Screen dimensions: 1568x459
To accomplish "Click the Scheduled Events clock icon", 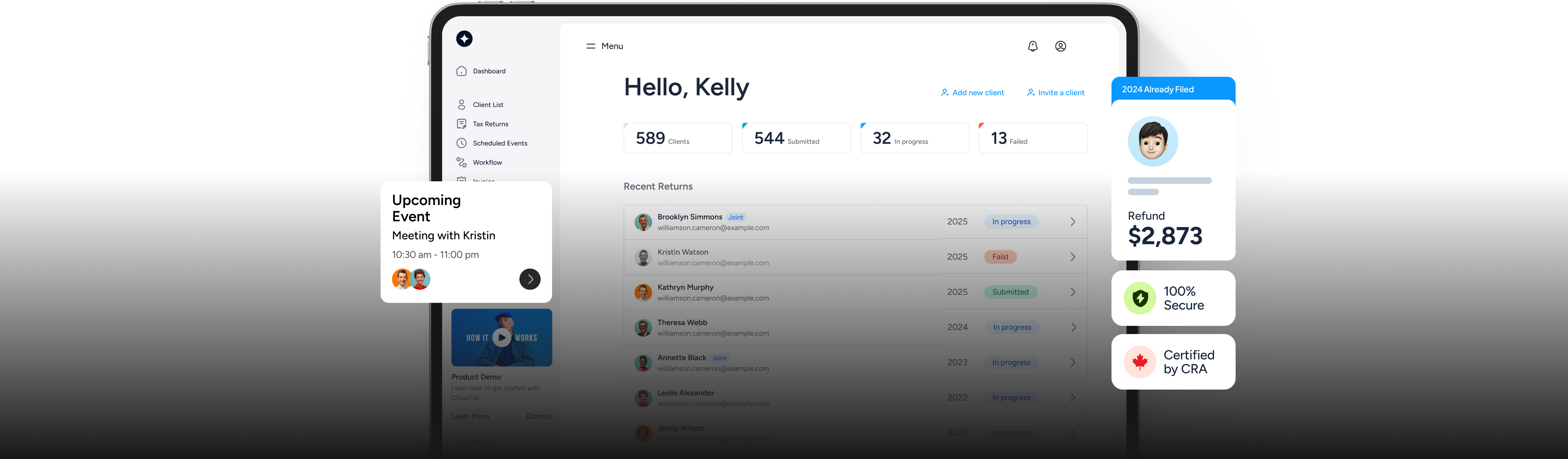I will click(x=461, y=143).
